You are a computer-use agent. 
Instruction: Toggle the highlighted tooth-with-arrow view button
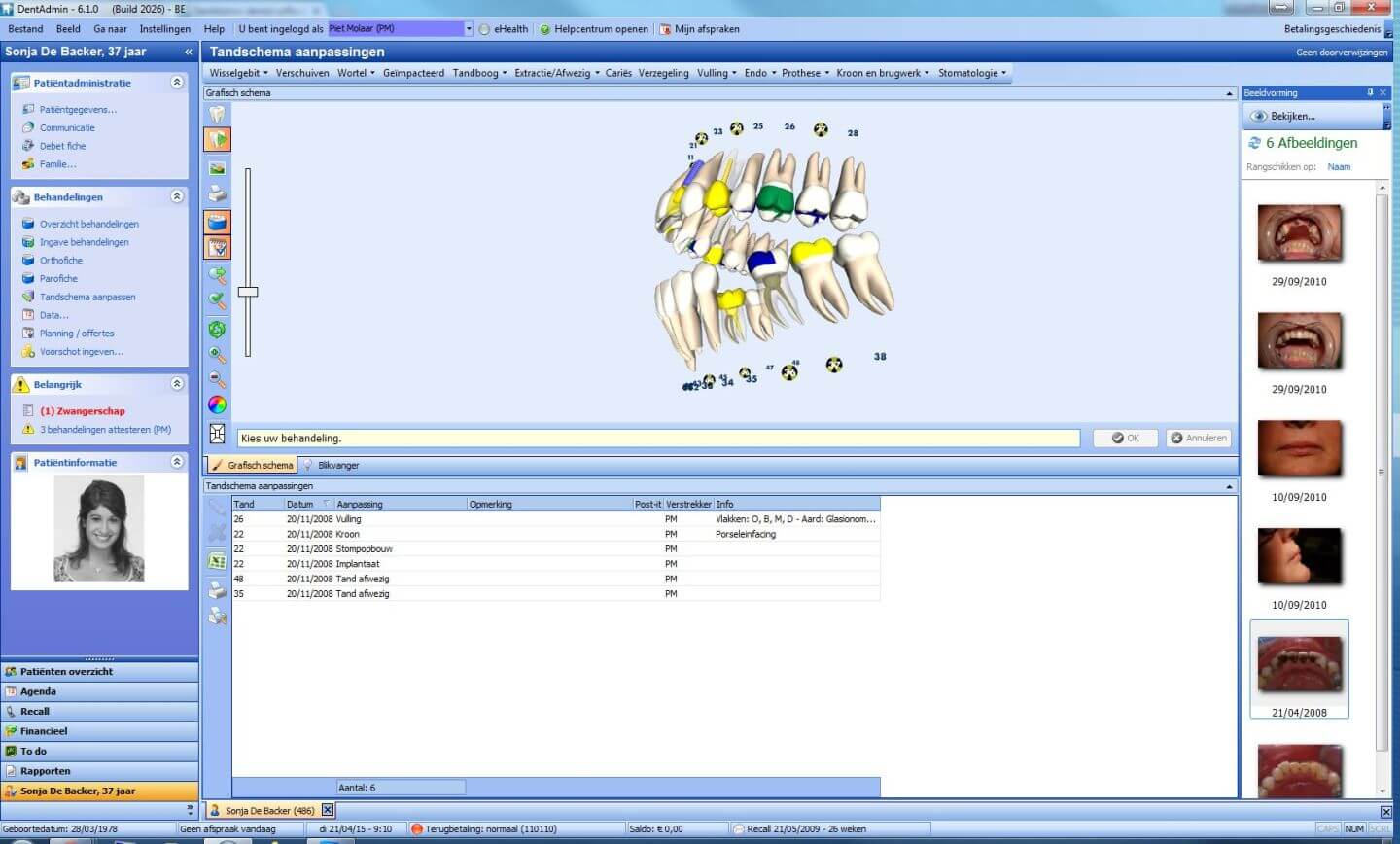point(217,140)
